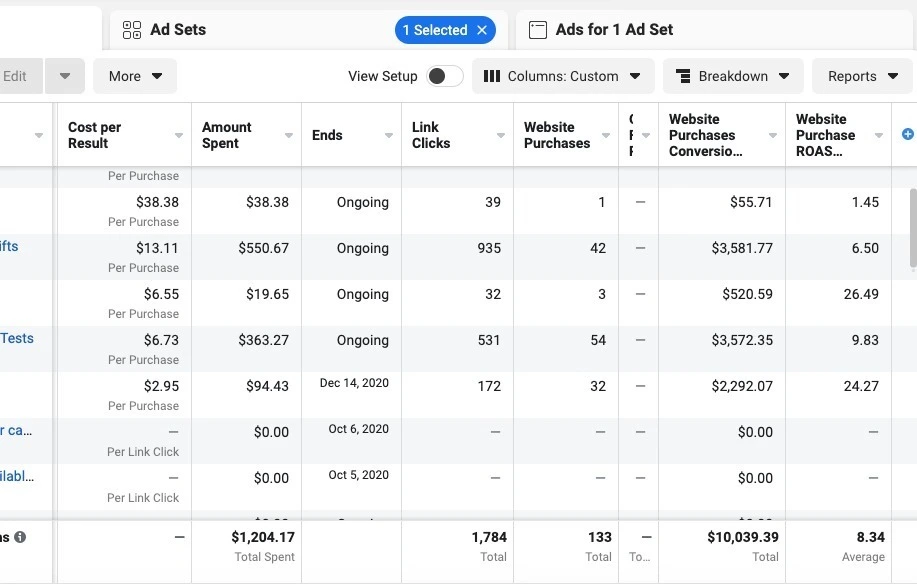Open the Reports dropdown

[x=862, y=76]
